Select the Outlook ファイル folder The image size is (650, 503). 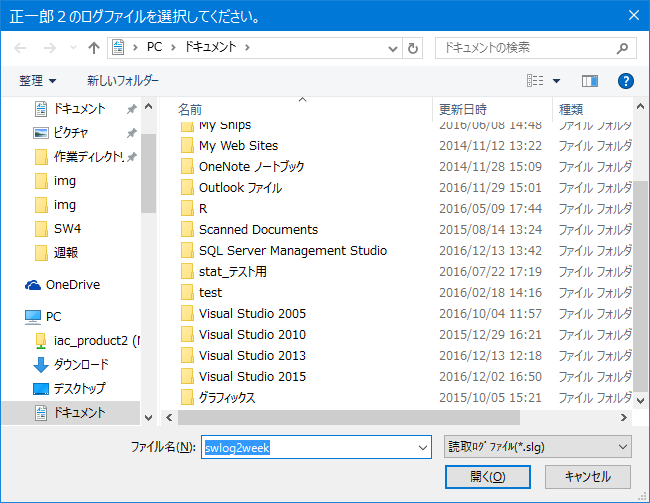point(240,188)
